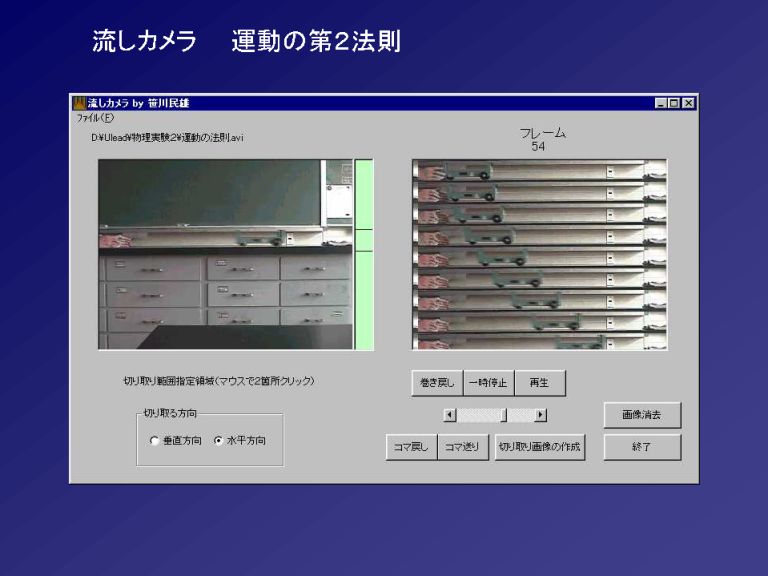Image resolution: width=768 pixels, height=576 pixels.
Task: Select the 垂直方向 radio button
Action: pyautogui.click(x=154, y=440)
